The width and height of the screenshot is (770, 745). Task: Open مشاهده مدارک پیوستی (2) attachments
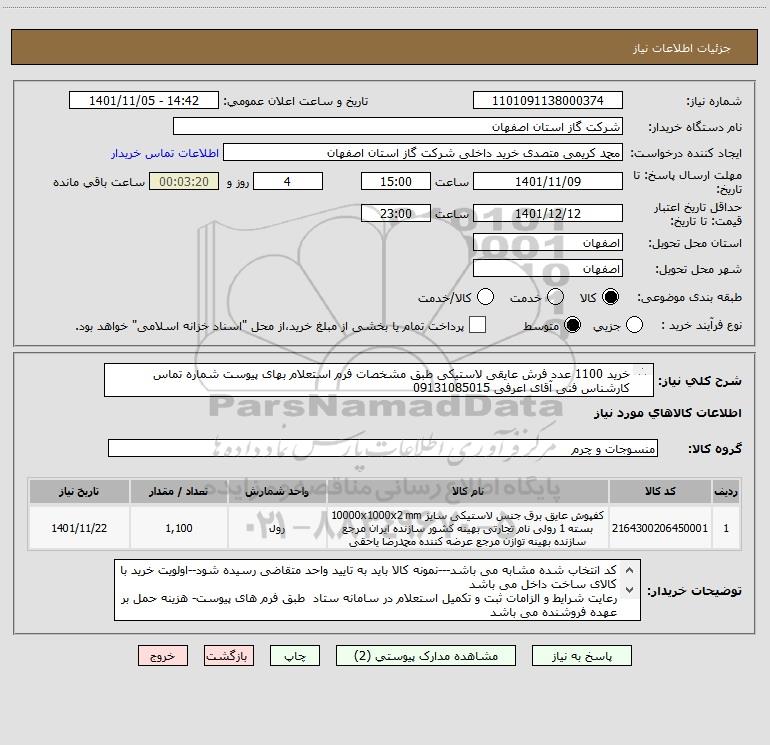click(426, 656)
